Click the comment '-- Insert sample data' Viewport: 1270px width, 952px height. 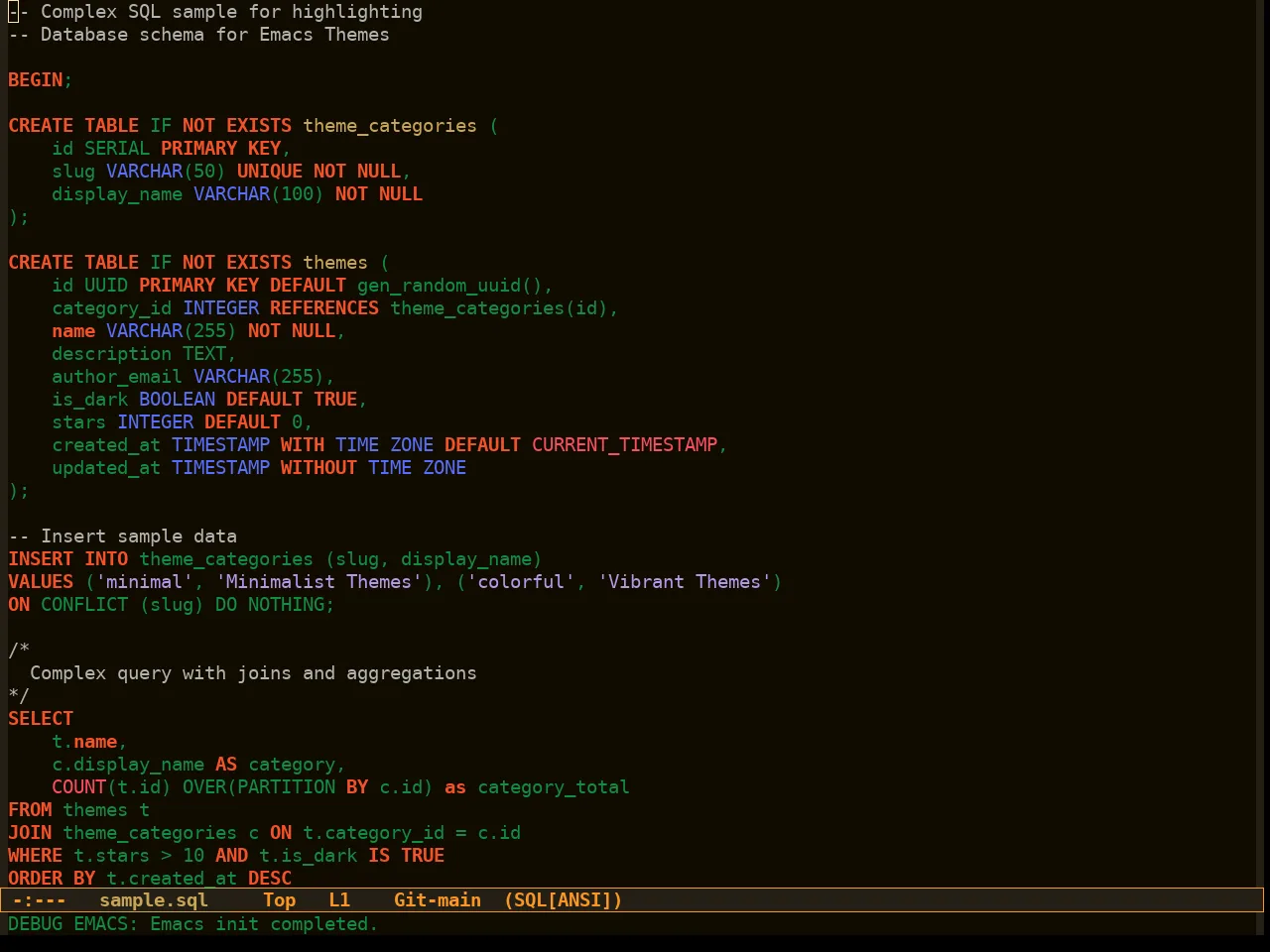pyautogui.click(x=122, y=536)
